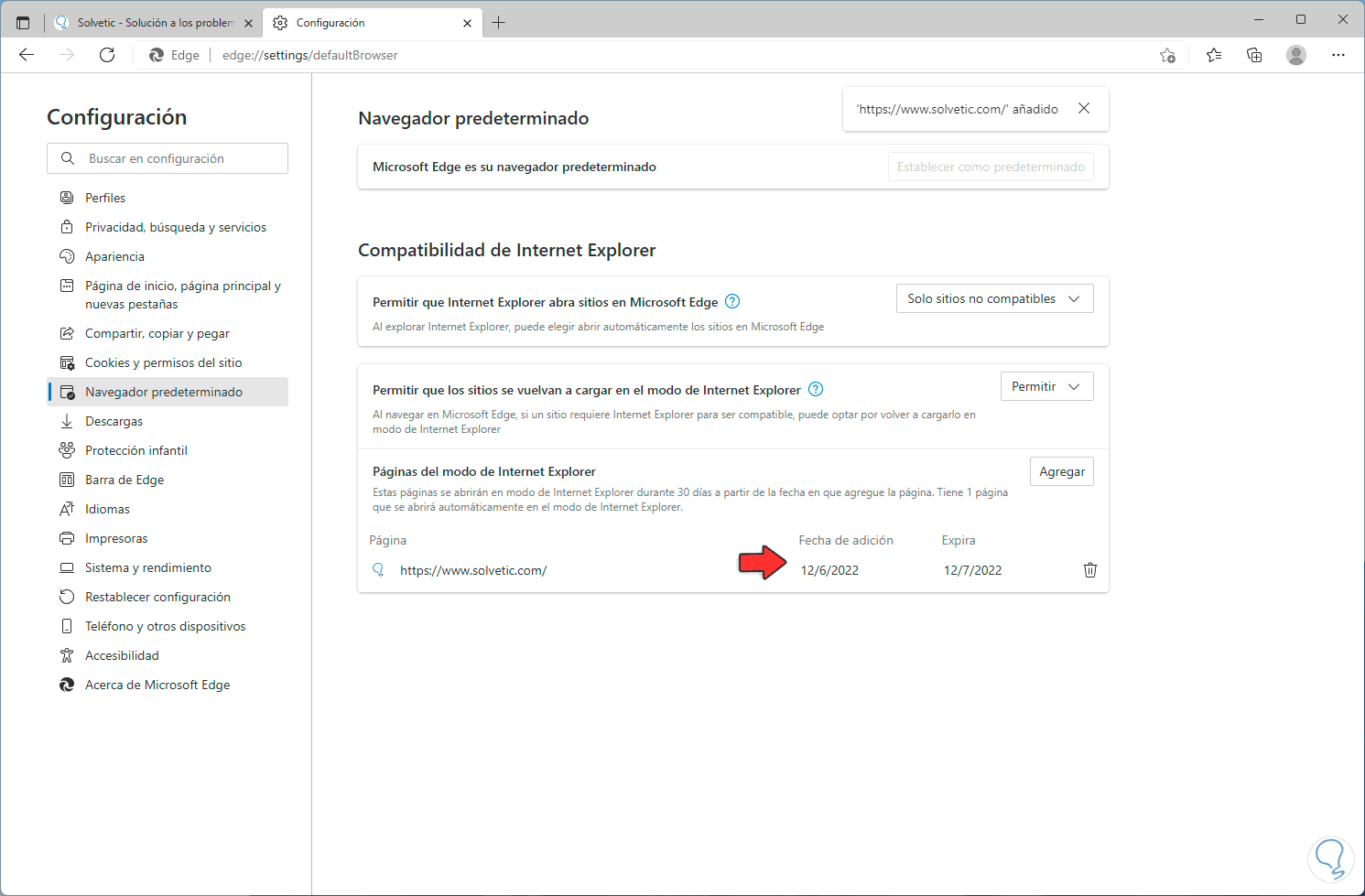Open the Favorites star list icon
The image size is (1365, 896).
click(1214, 55)
